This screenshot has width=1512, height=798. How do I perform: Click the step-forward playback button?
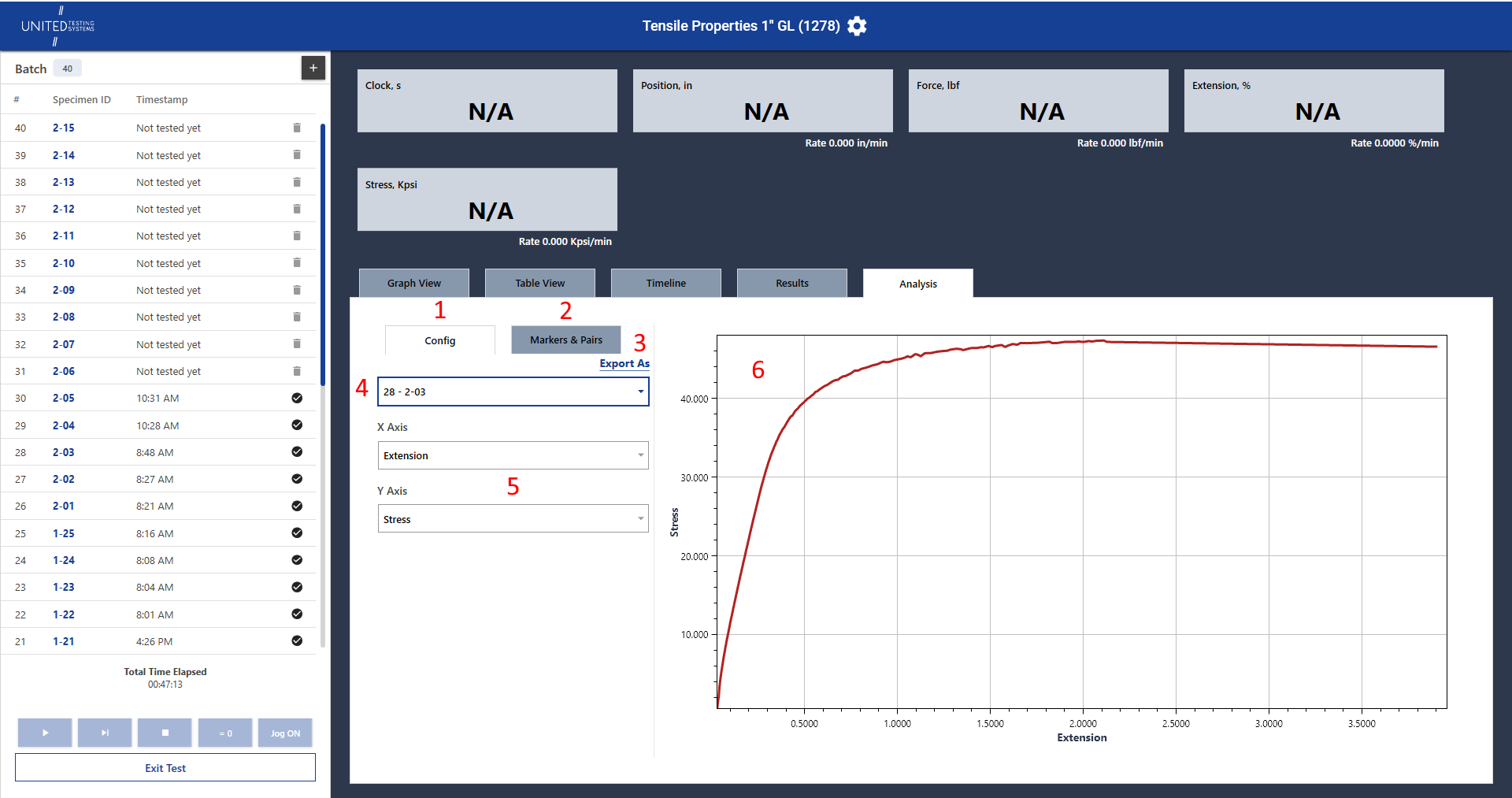(105, 733)
